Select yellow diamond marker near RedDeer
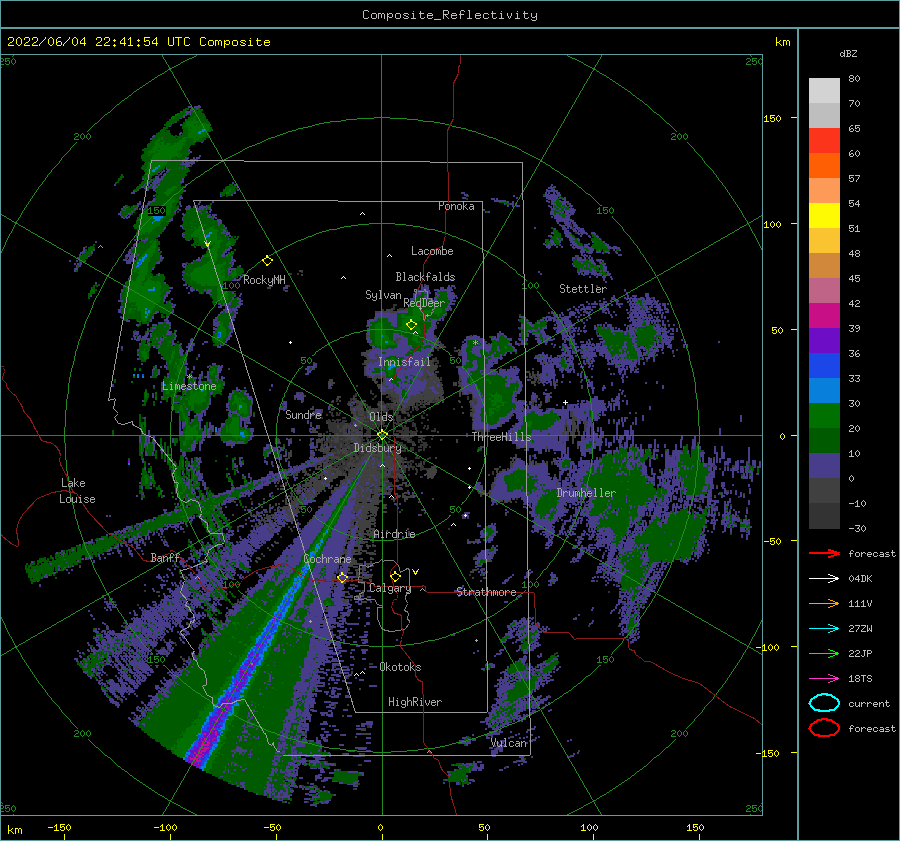 [411, 325]
